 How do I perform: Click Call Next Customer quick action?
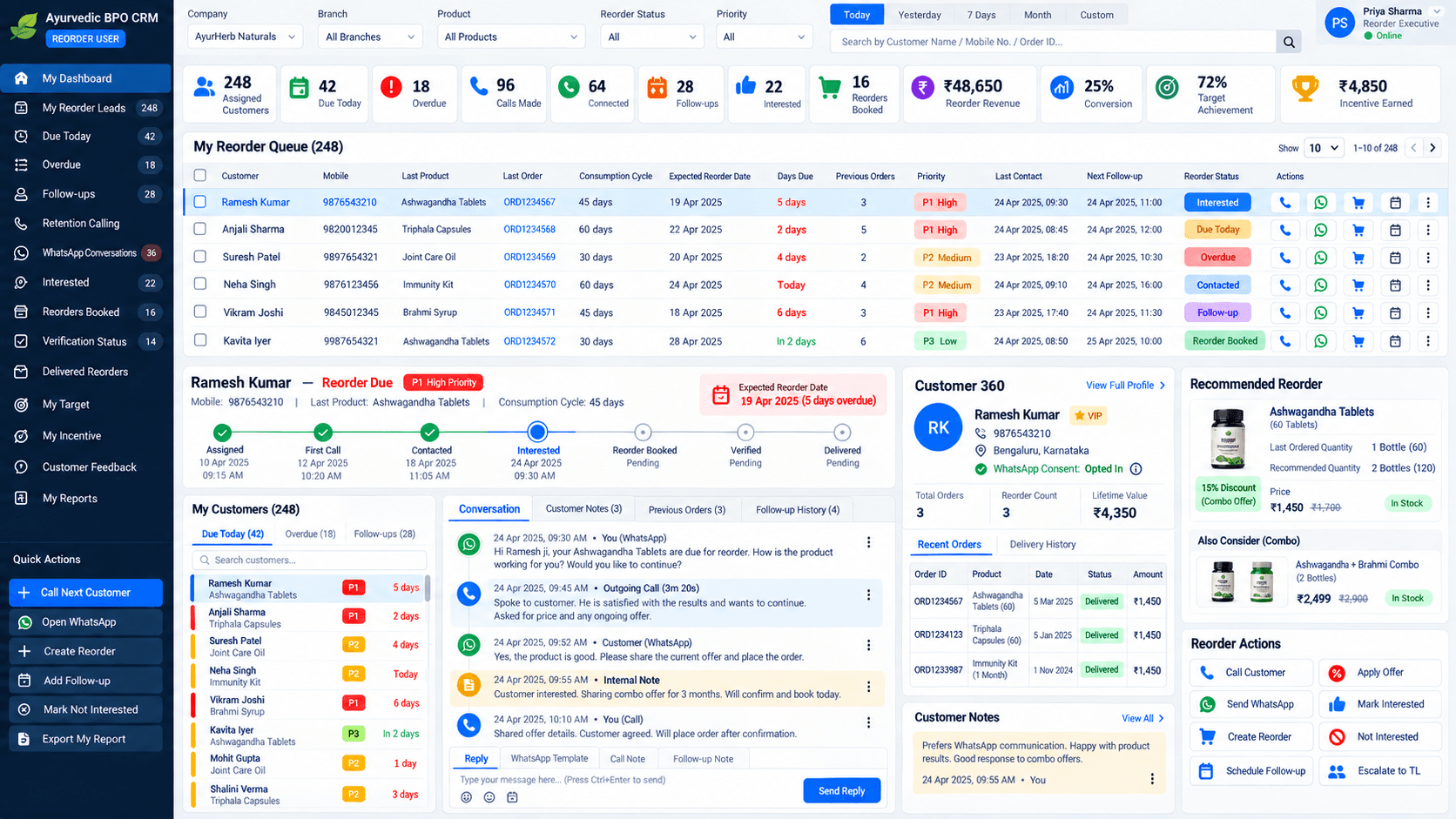click(86, 593)
